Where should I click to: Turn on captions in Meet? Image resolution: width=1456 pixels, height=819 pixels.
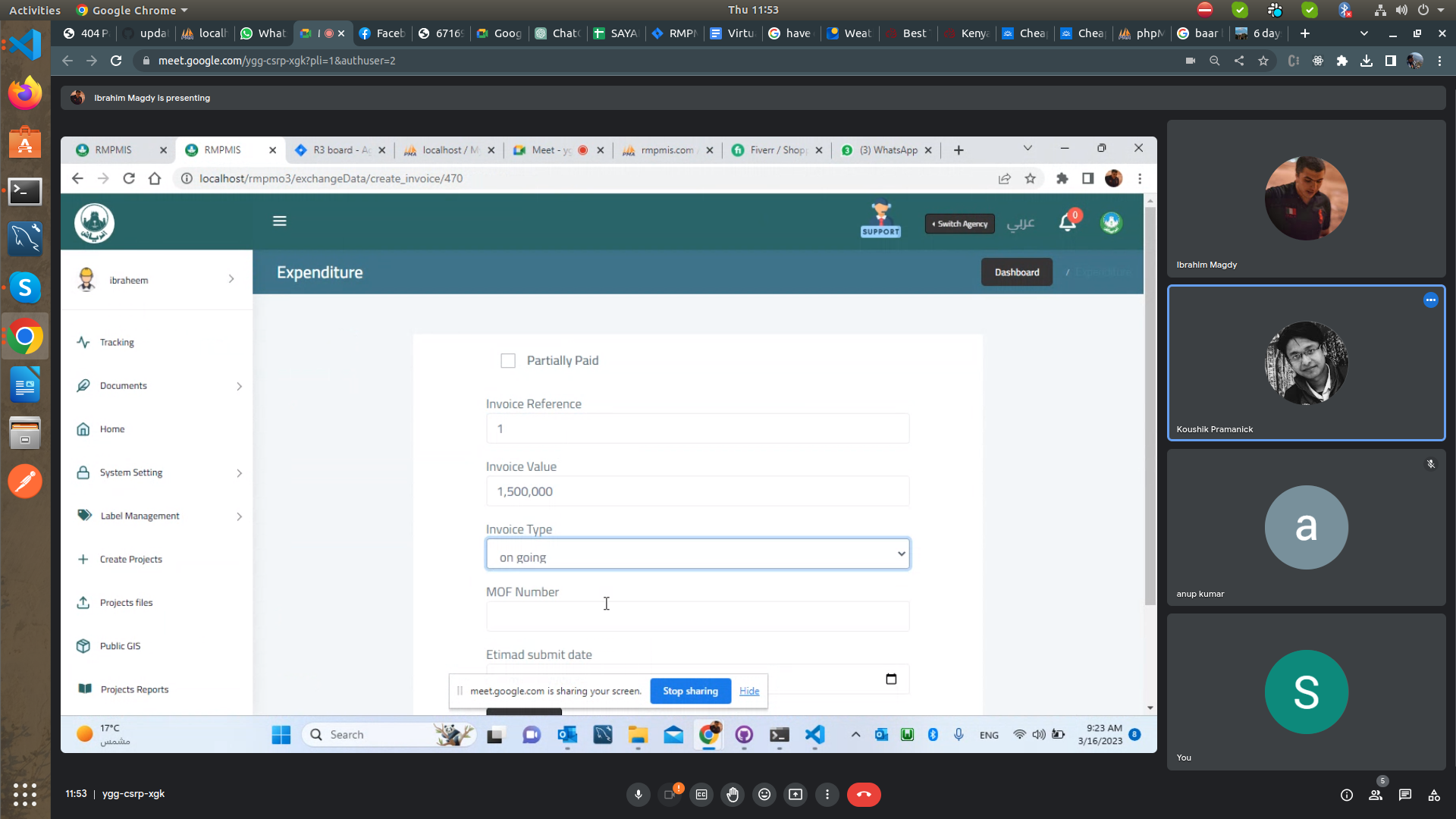[701, 795]
